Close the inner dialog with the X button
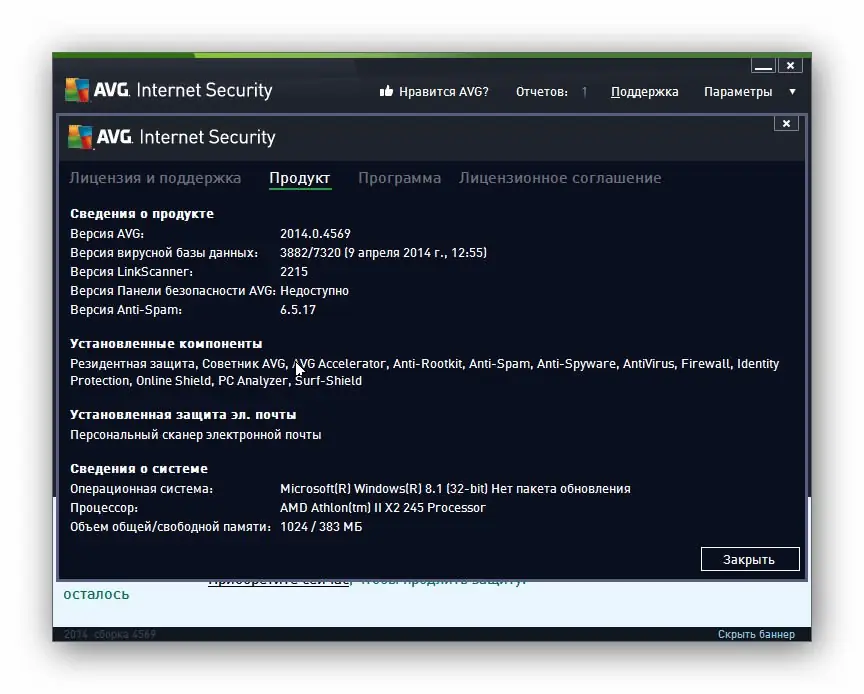 (x=786, y=123)
